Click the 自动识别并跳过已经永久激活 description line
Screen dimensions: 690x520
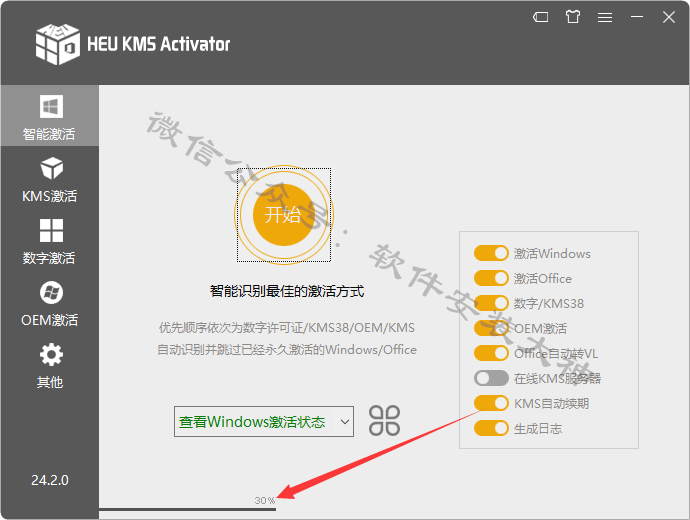coord(287,350)
